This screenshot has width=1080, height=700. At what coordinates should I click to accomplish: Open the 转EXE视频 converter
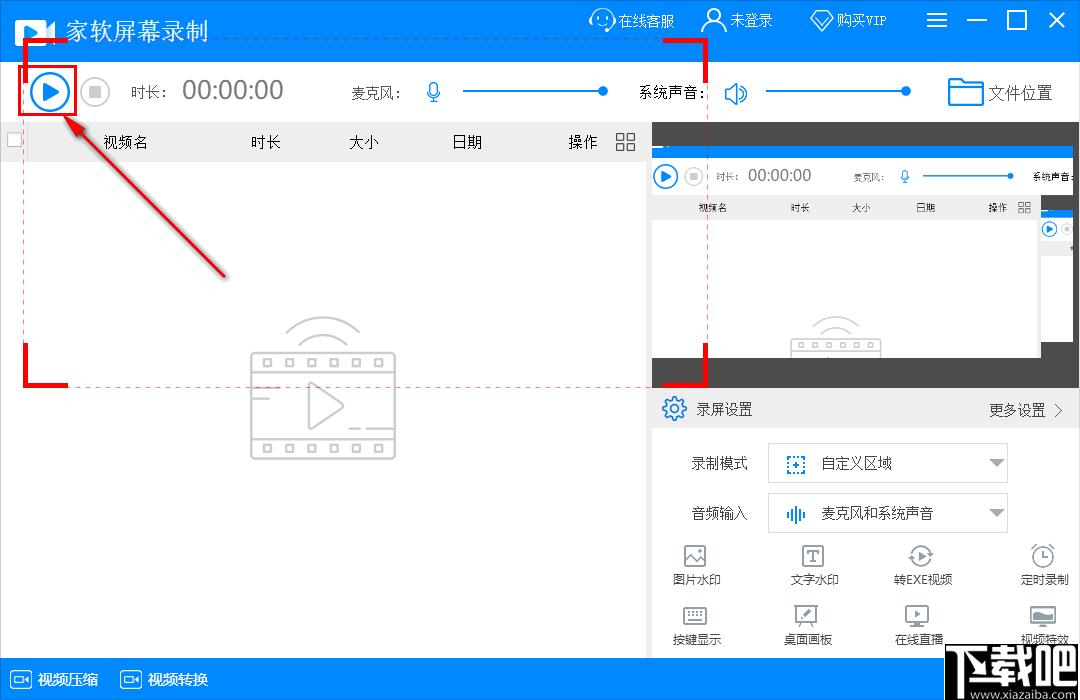click(x=922, y=565)
